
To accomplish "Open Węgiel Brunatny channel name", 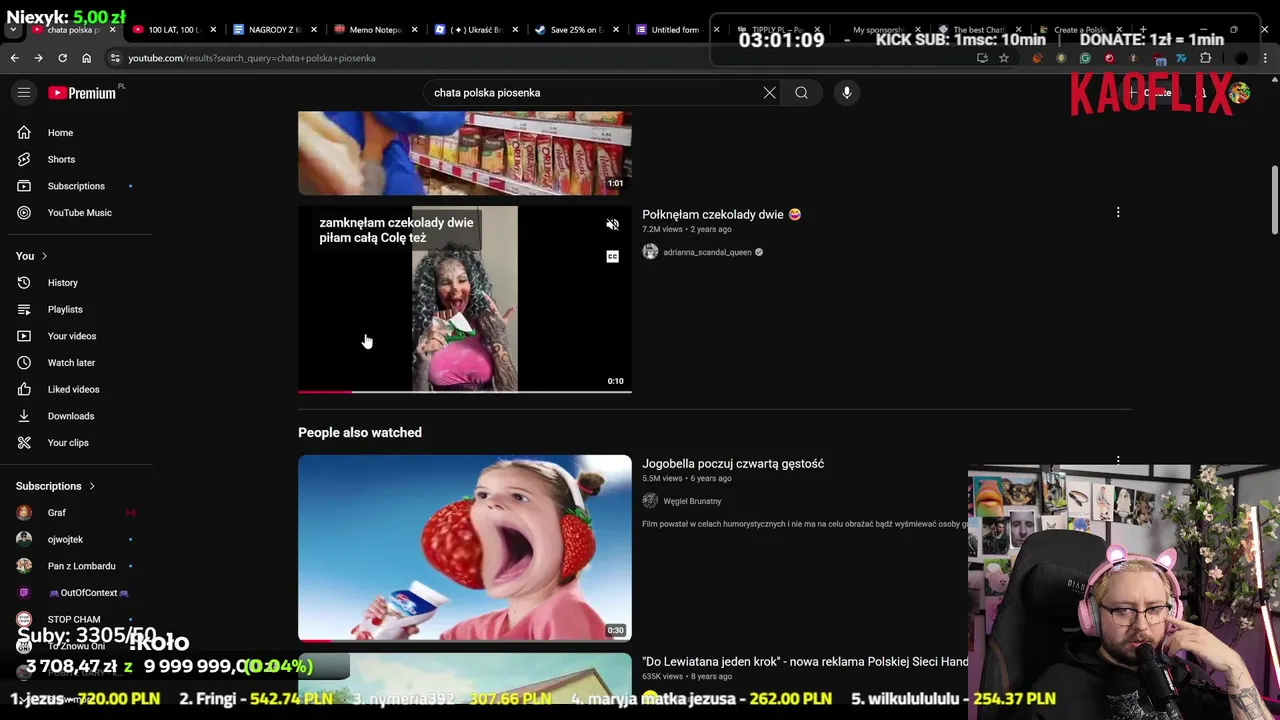I will click(x=692, y=501).
